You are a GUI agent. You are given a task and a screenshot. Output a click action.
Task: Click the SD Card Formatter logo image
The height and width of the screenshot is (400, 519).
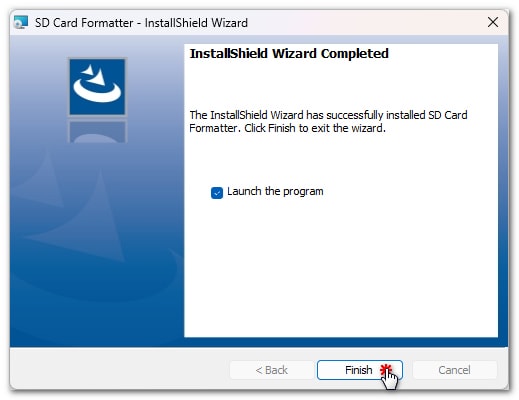click(97, 87)
